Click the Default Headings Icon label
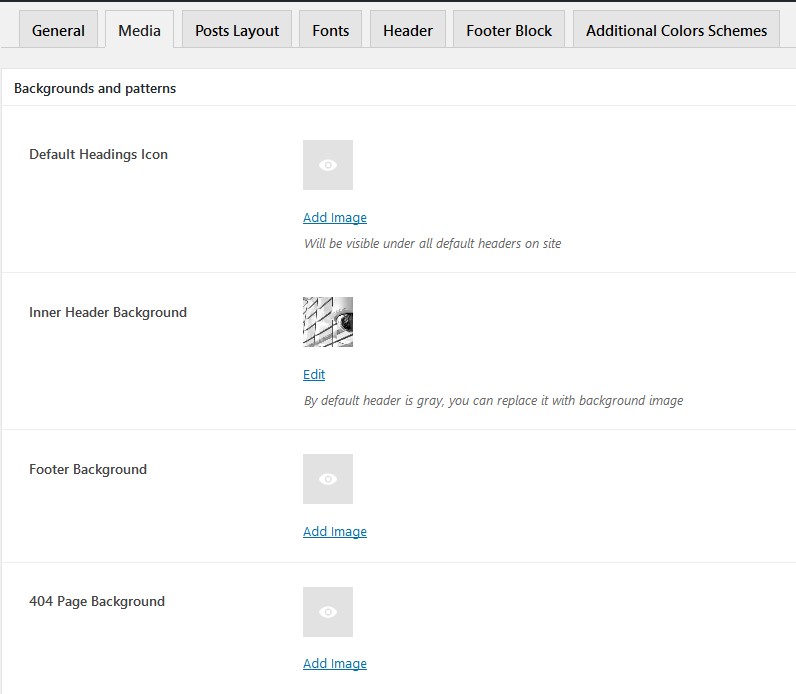The width and height of the screenshot is (796, 694). tap(98, 154)
